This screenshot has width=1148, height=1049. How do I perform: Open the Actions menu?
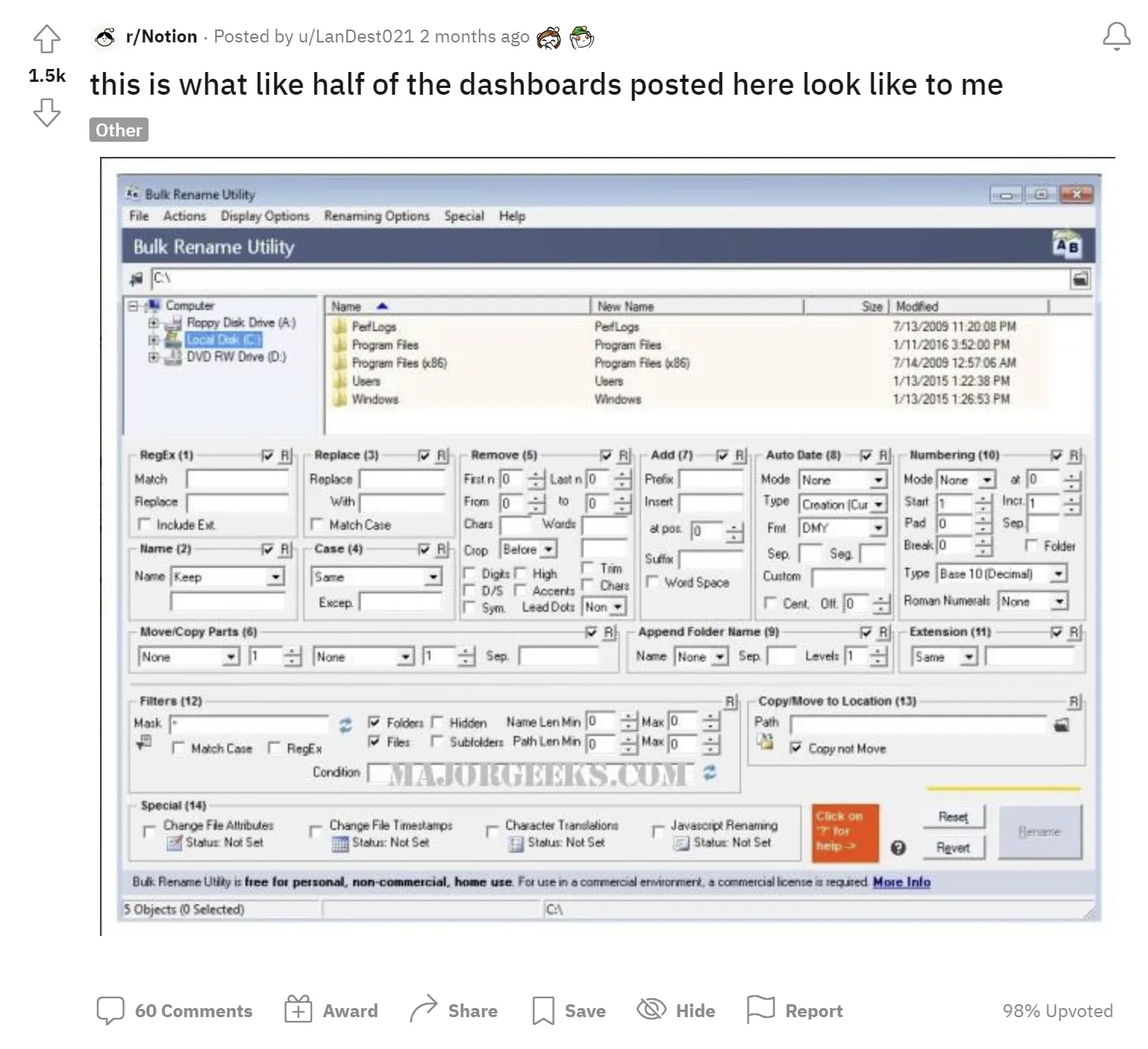coord(184,216)
